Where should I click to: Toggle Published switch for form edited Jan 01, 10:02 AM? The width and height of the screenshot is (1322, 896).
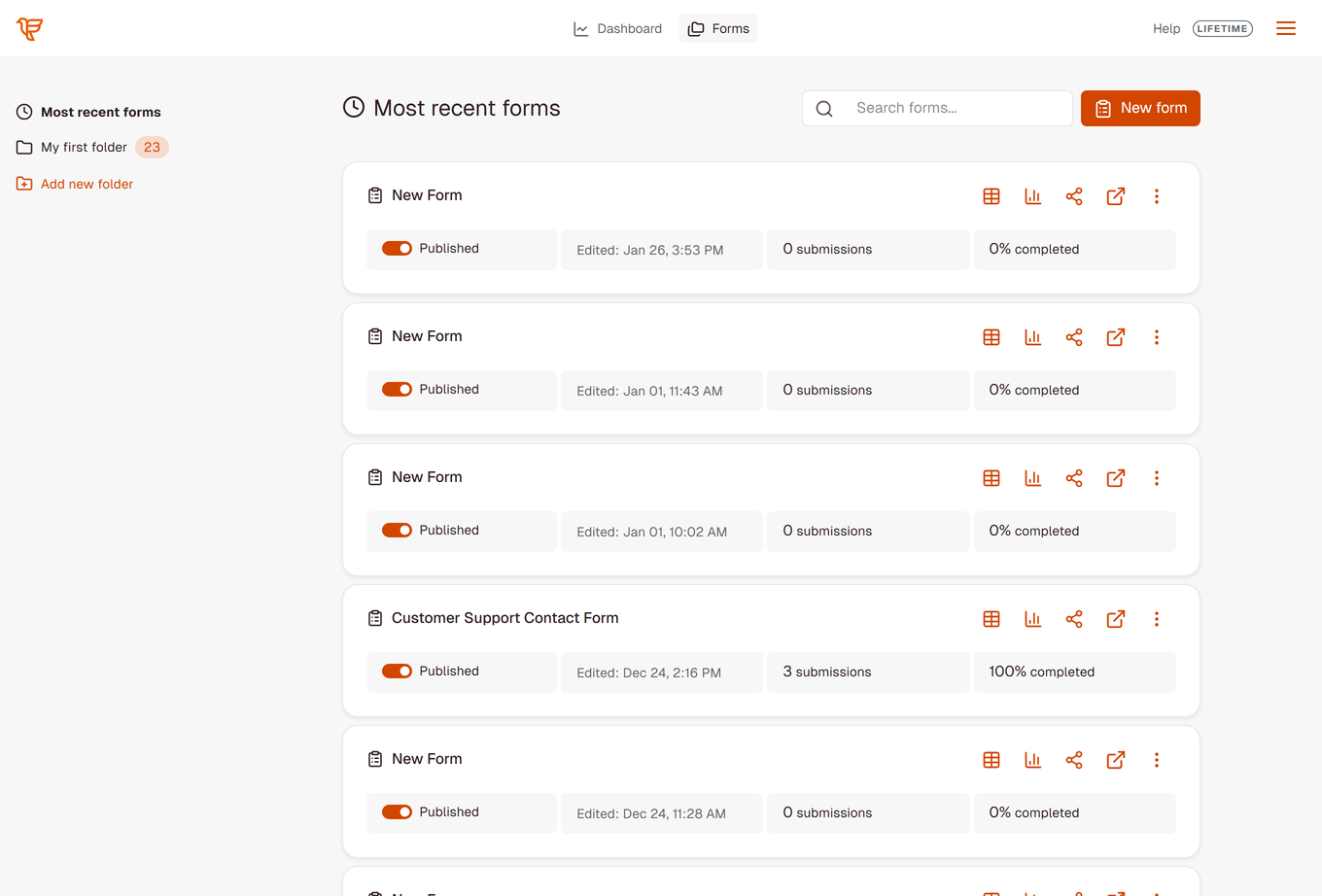click(397, 531)
